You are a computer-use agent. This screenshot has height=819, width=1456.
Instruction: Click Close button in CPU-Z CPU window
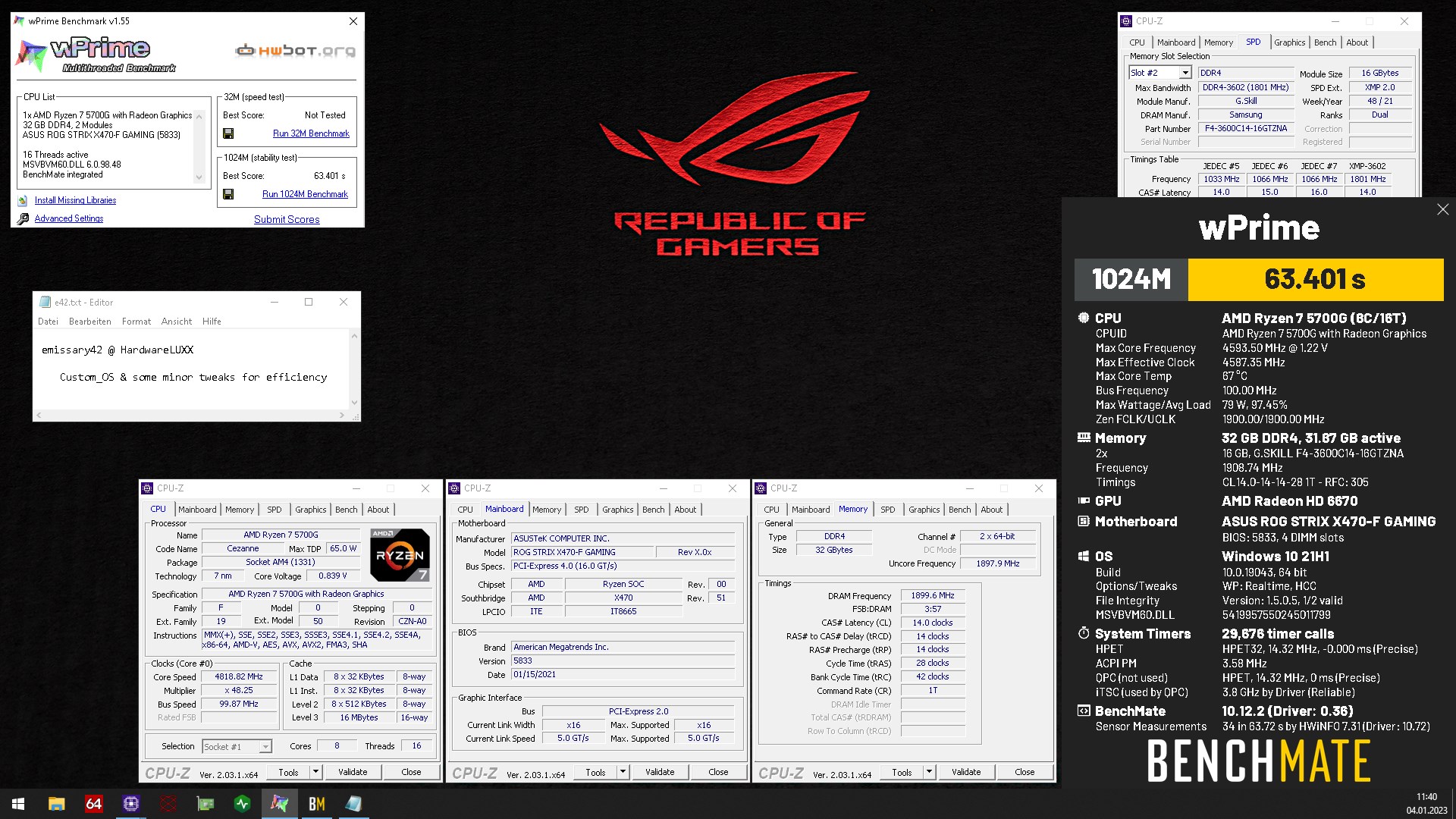(411, 772)
